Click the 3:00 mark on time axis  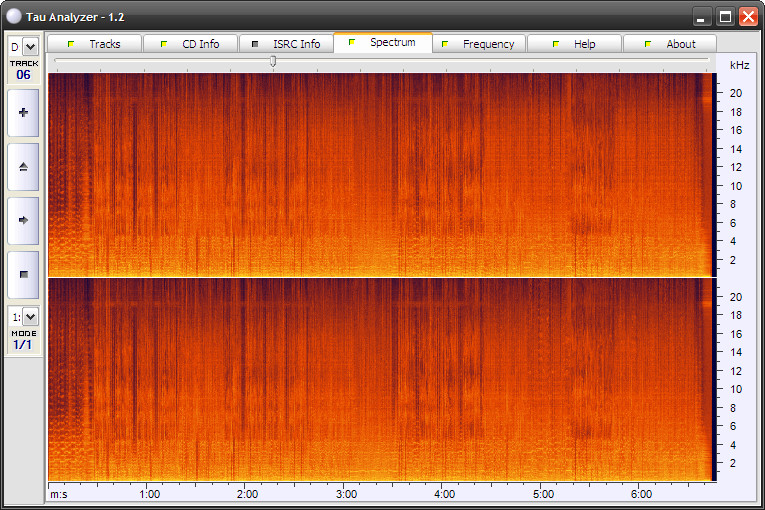coord(346,494)
